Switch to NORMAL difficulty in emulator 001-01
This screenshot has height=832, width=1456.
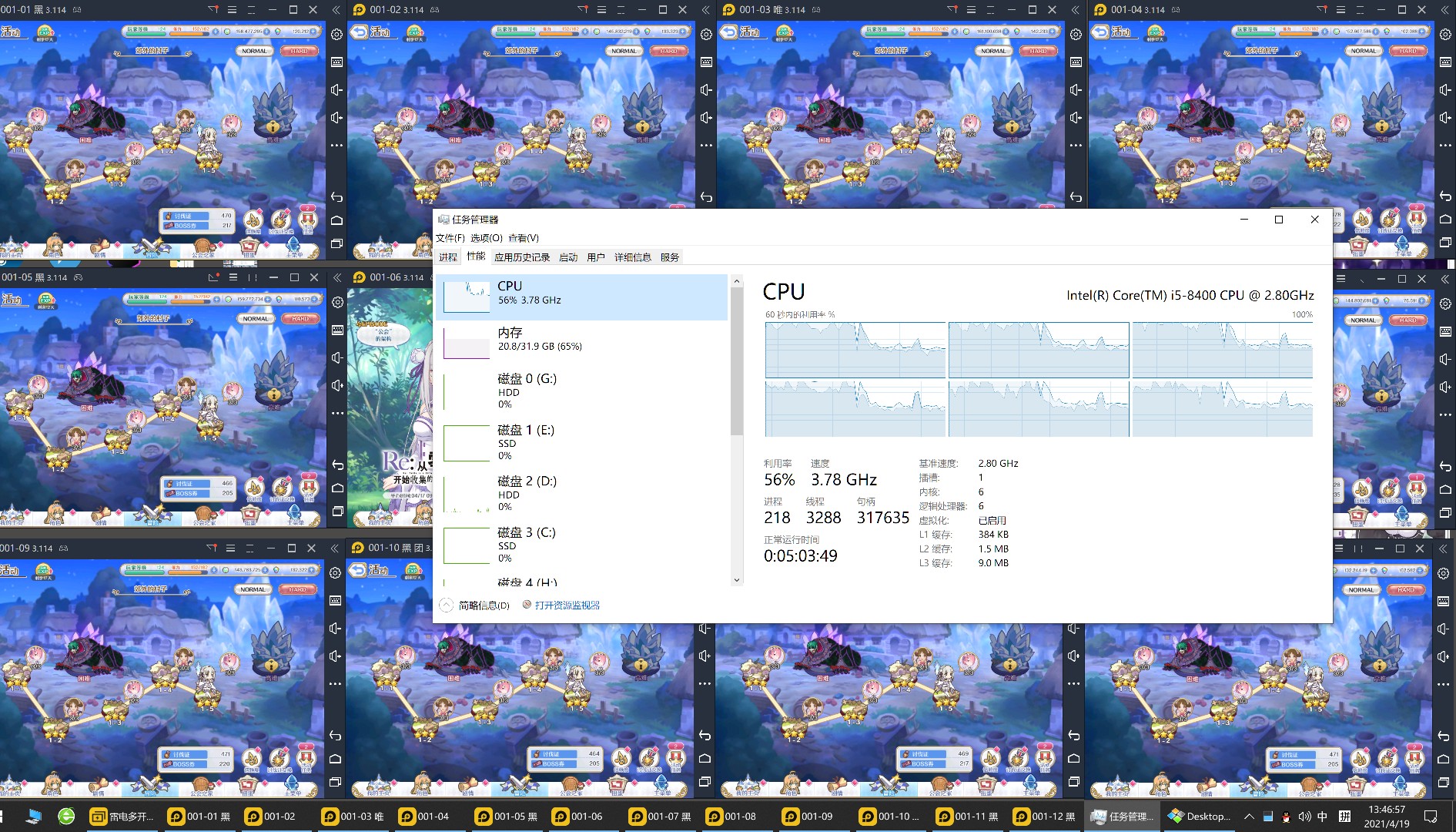pyautogui.click(x=254, y=51)
